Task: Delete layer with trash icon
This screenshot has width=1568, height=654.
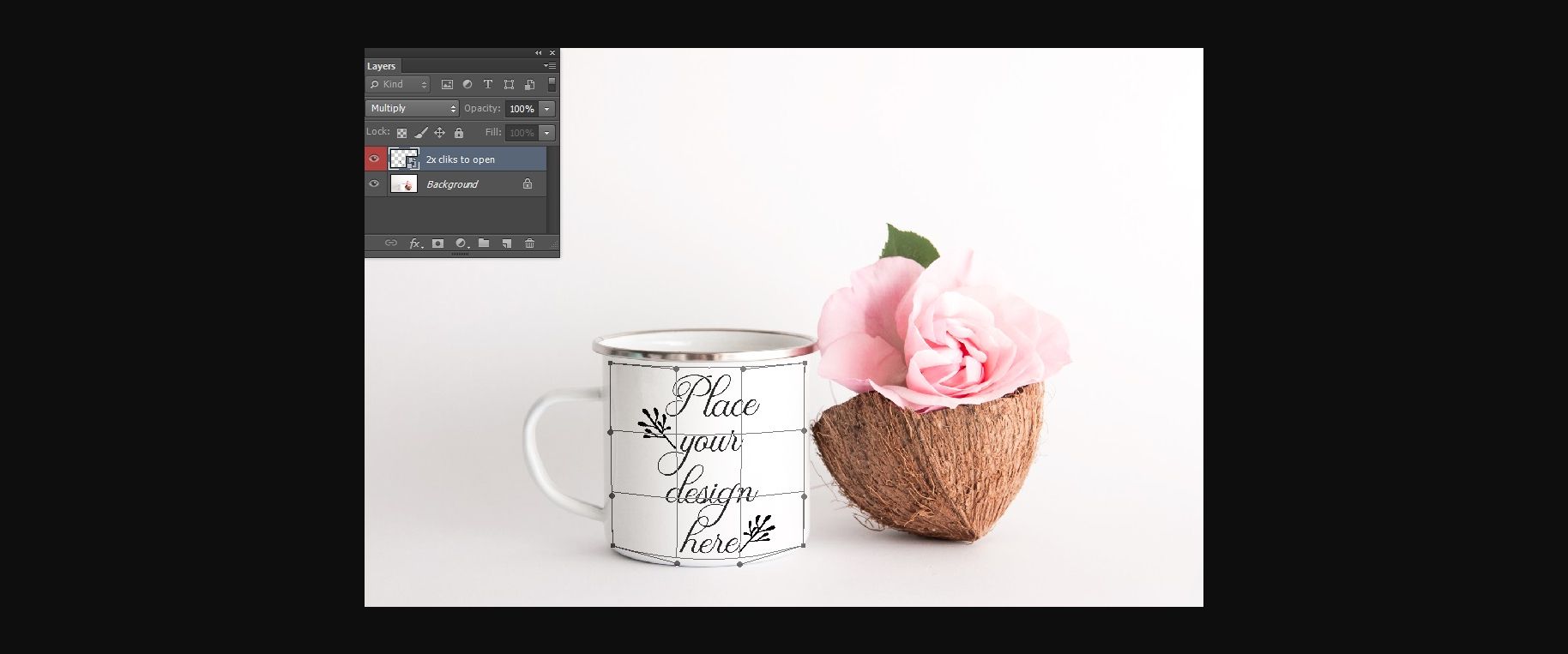Action: (x=530, y=243)
